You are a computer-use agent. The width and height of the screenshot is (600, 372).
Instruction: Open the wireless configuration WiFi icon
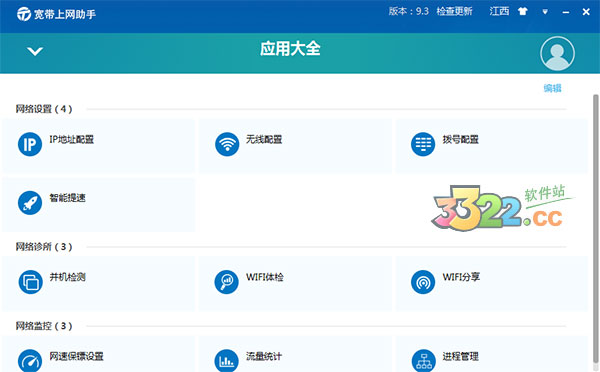(227, 144)
